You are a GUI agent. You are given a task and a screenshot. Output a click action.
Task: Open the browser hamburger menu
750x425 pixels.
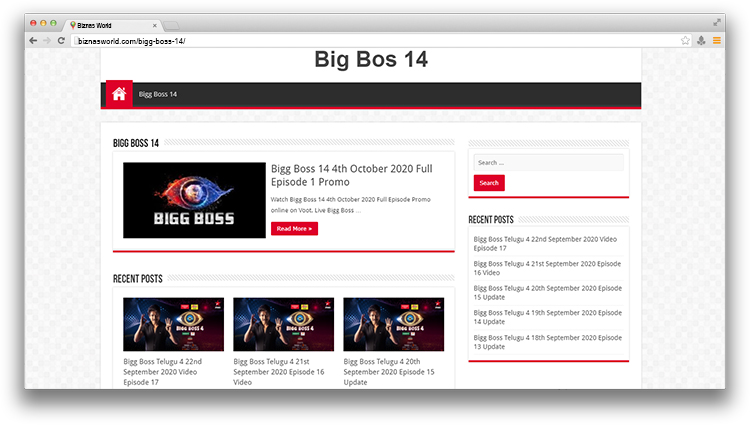[x=717, y=41]
